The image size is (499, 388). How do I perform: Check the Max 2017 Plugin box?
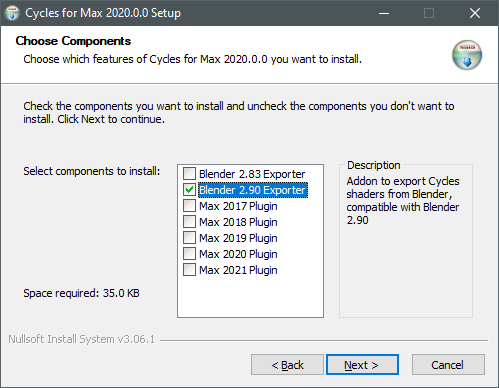[189, 206]
